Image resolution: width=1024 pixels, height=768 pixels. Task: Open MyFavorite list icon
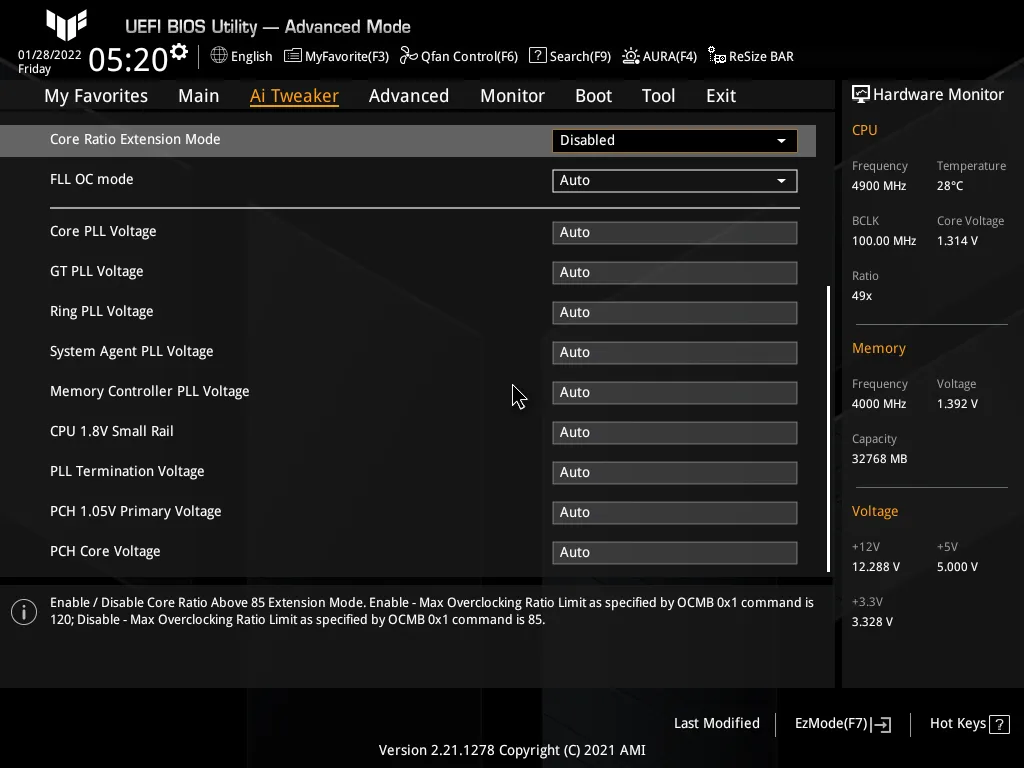coord(293,56)
